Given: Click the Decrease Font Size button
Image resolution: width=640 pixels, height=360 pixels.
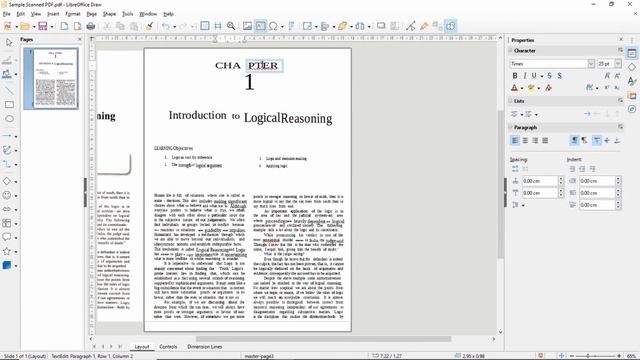Looking at the screenshot, I should tap(617, 76).
